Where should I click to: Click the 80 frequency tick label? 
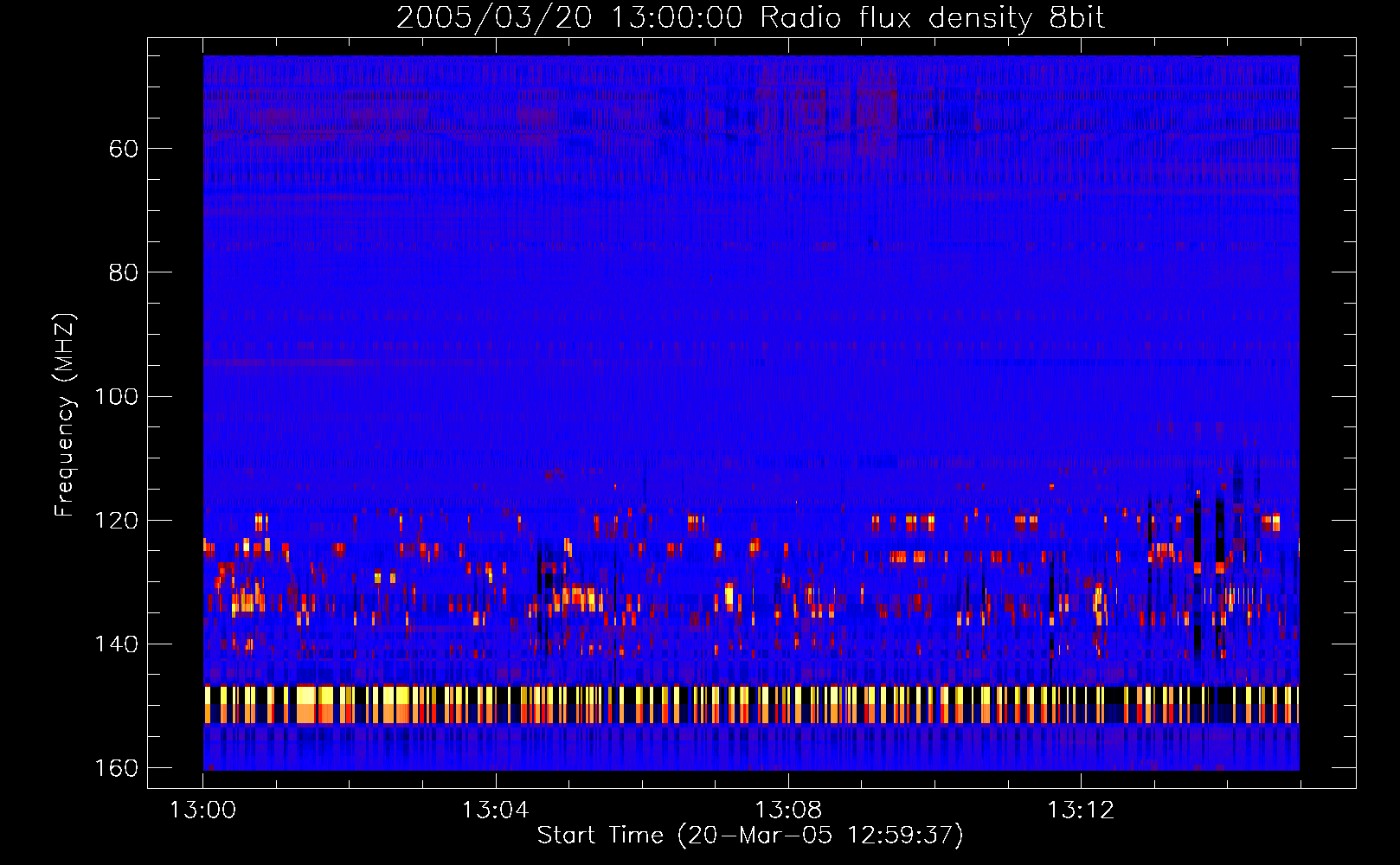pos(124,272)
